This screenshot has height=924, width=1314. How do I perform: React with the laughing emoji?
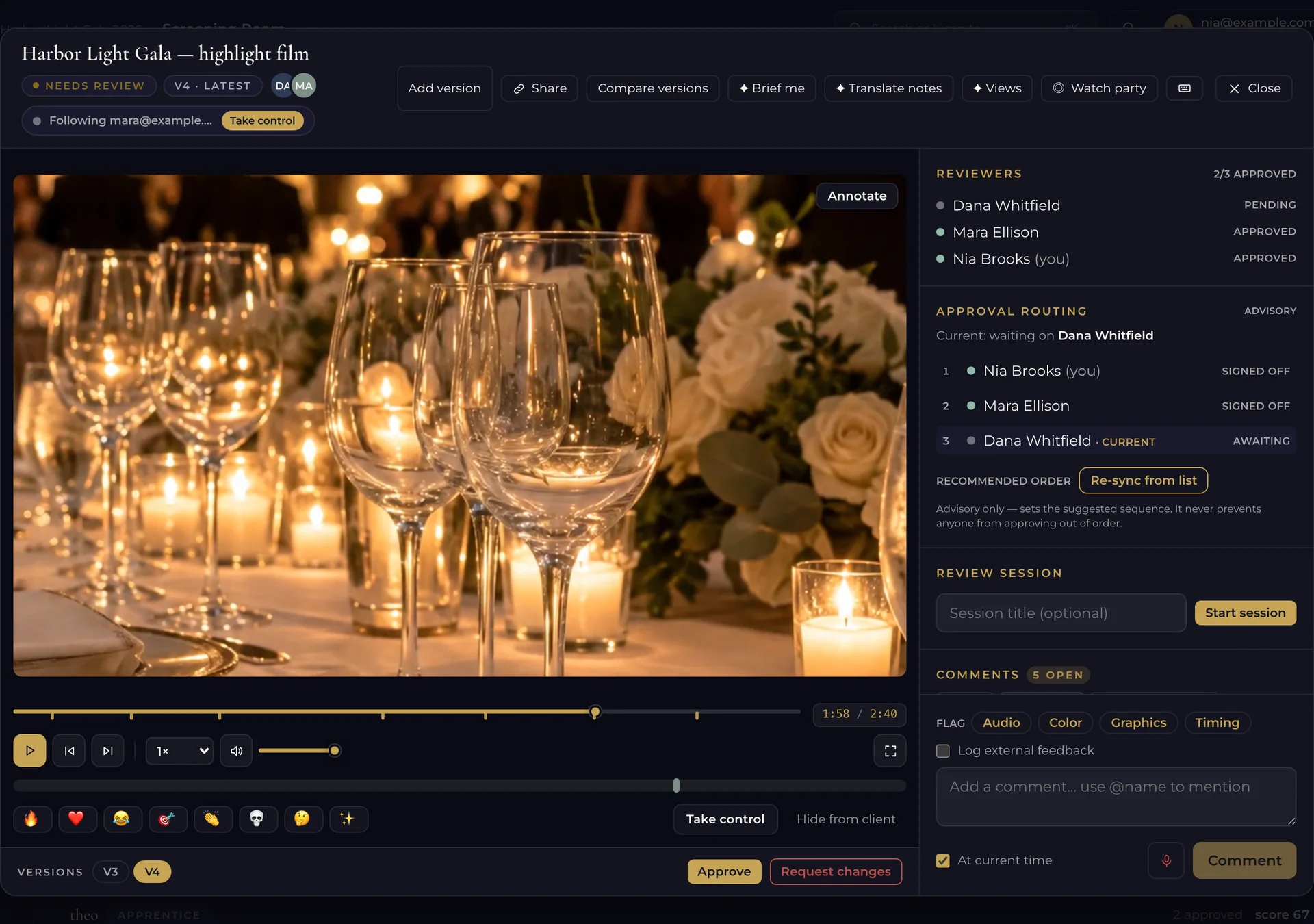122,819
